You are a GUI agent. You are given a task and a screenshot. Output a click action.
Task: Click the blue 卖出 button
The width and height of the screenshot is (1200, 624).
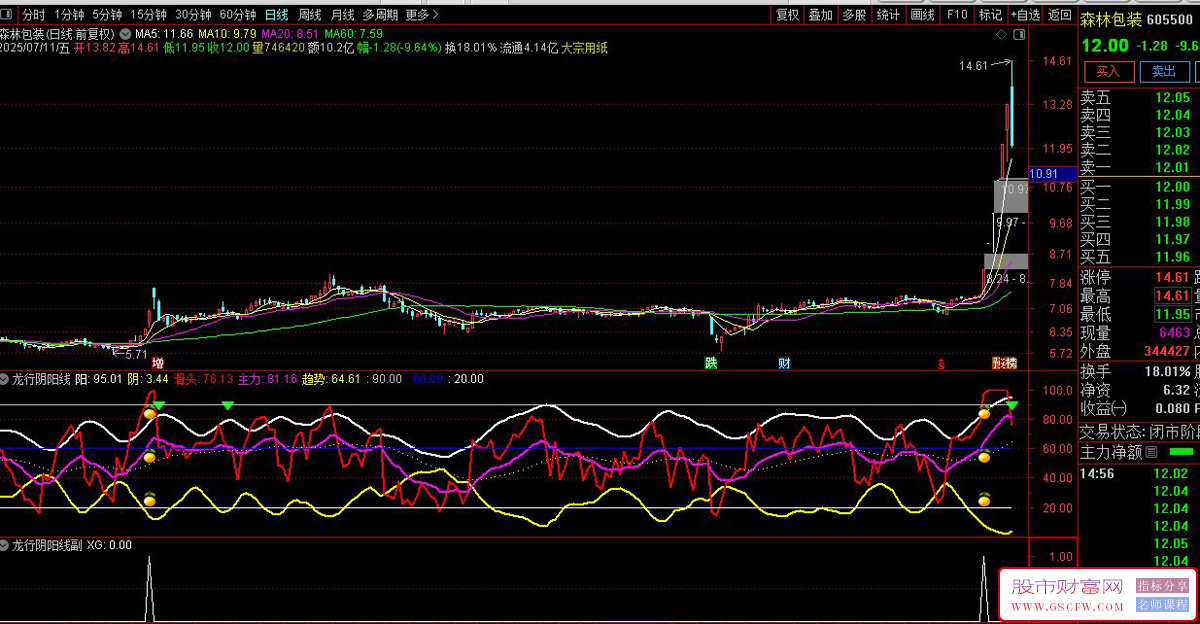[1163, 72]
